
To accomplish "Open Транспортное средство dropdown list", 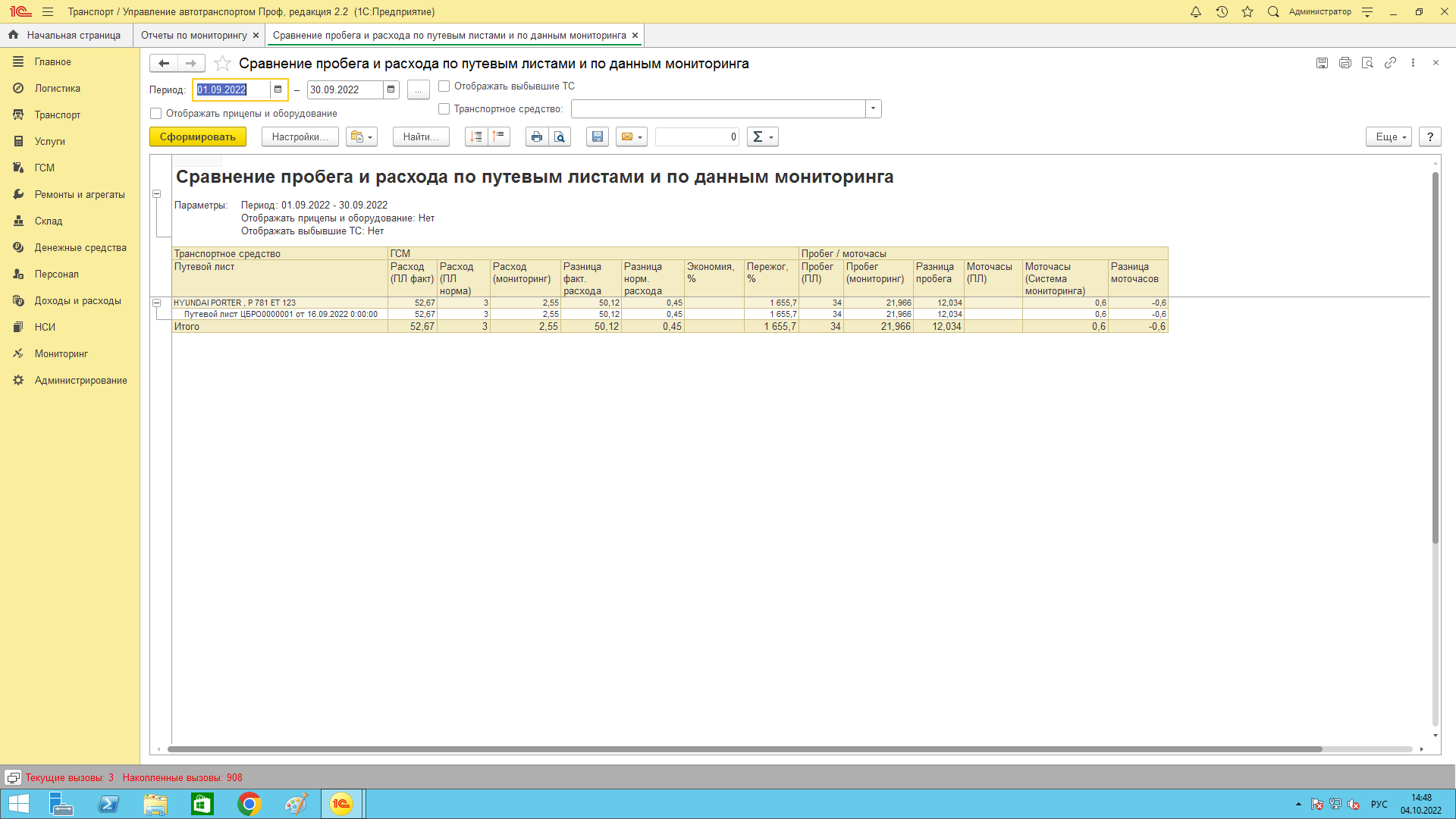I will pyautogui.click(x=874, y=109).
